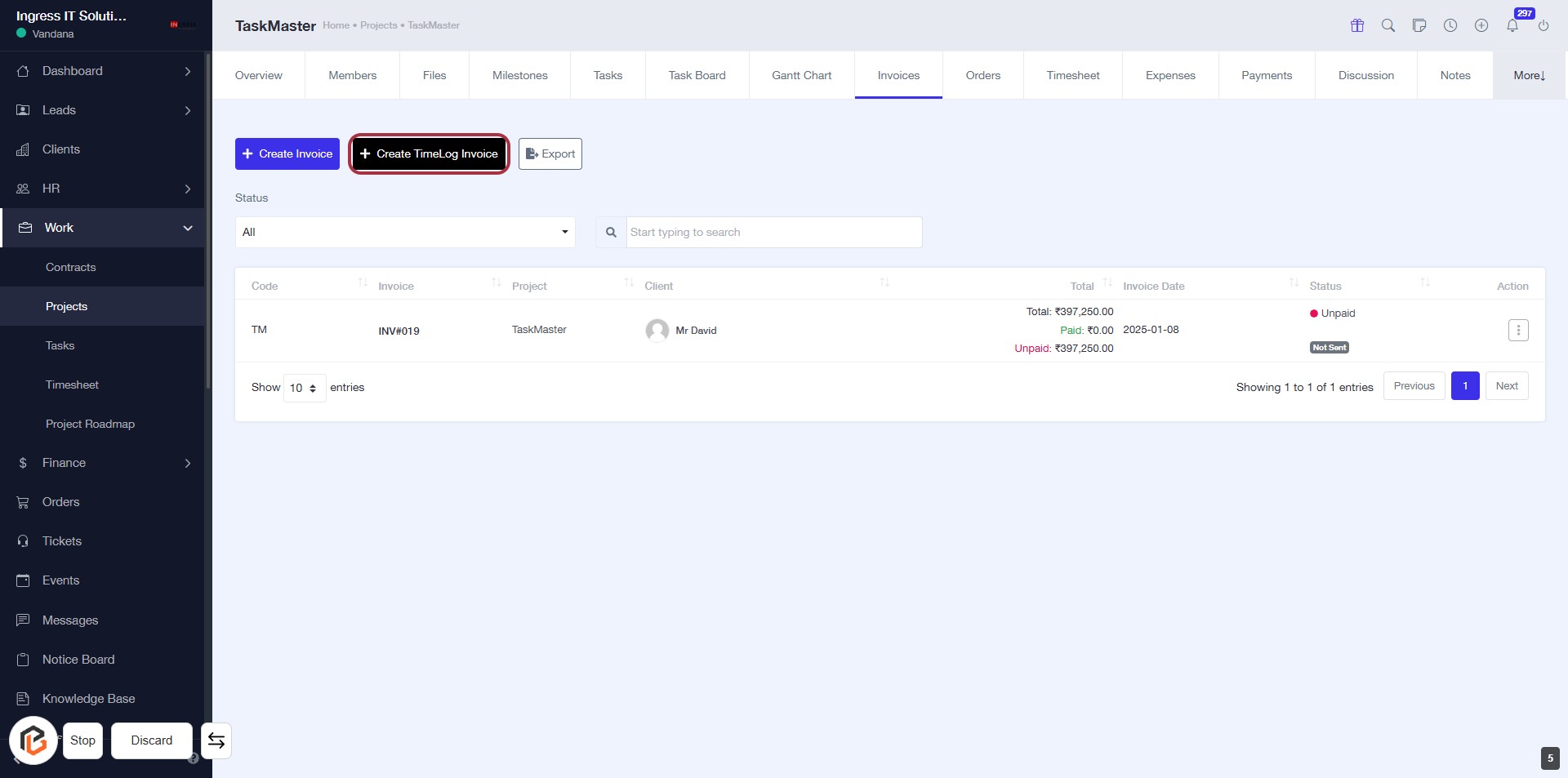Click the Create Invoice button
This screenshot has height=778, width=1568.
point(287,153)
